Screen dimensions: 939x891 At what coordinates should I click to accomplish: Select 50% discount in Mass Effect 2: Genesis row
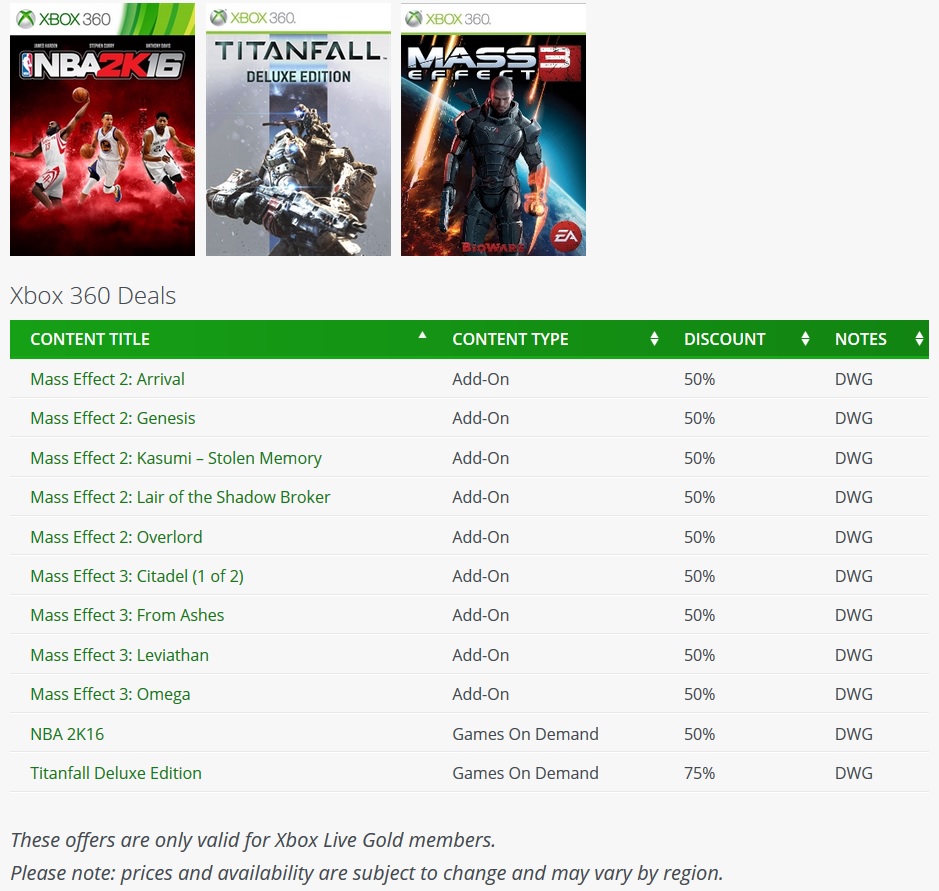point(699,418)
